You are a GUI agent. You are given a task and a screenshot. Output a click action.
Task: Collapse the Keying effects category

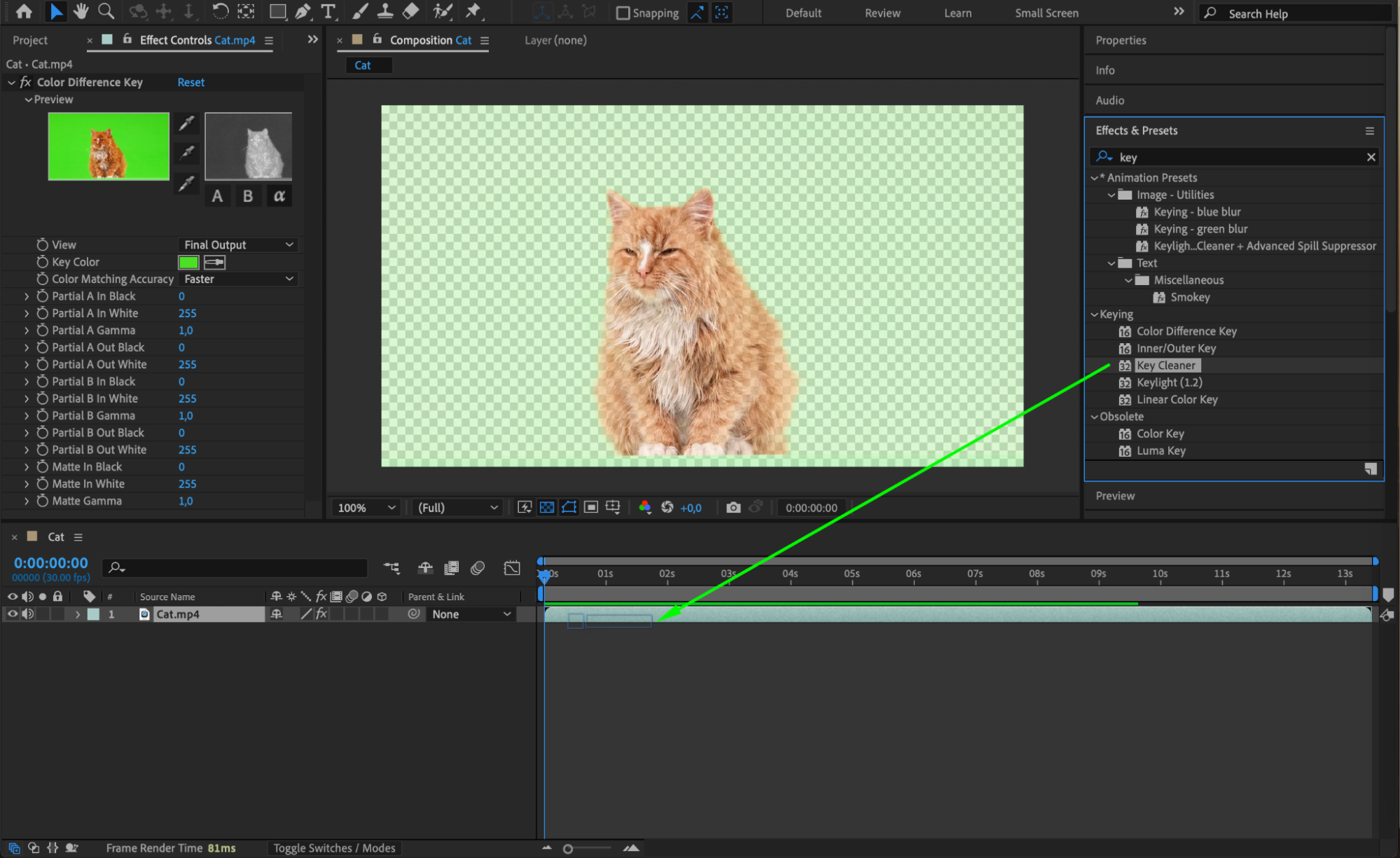(x=1095, y=314)
